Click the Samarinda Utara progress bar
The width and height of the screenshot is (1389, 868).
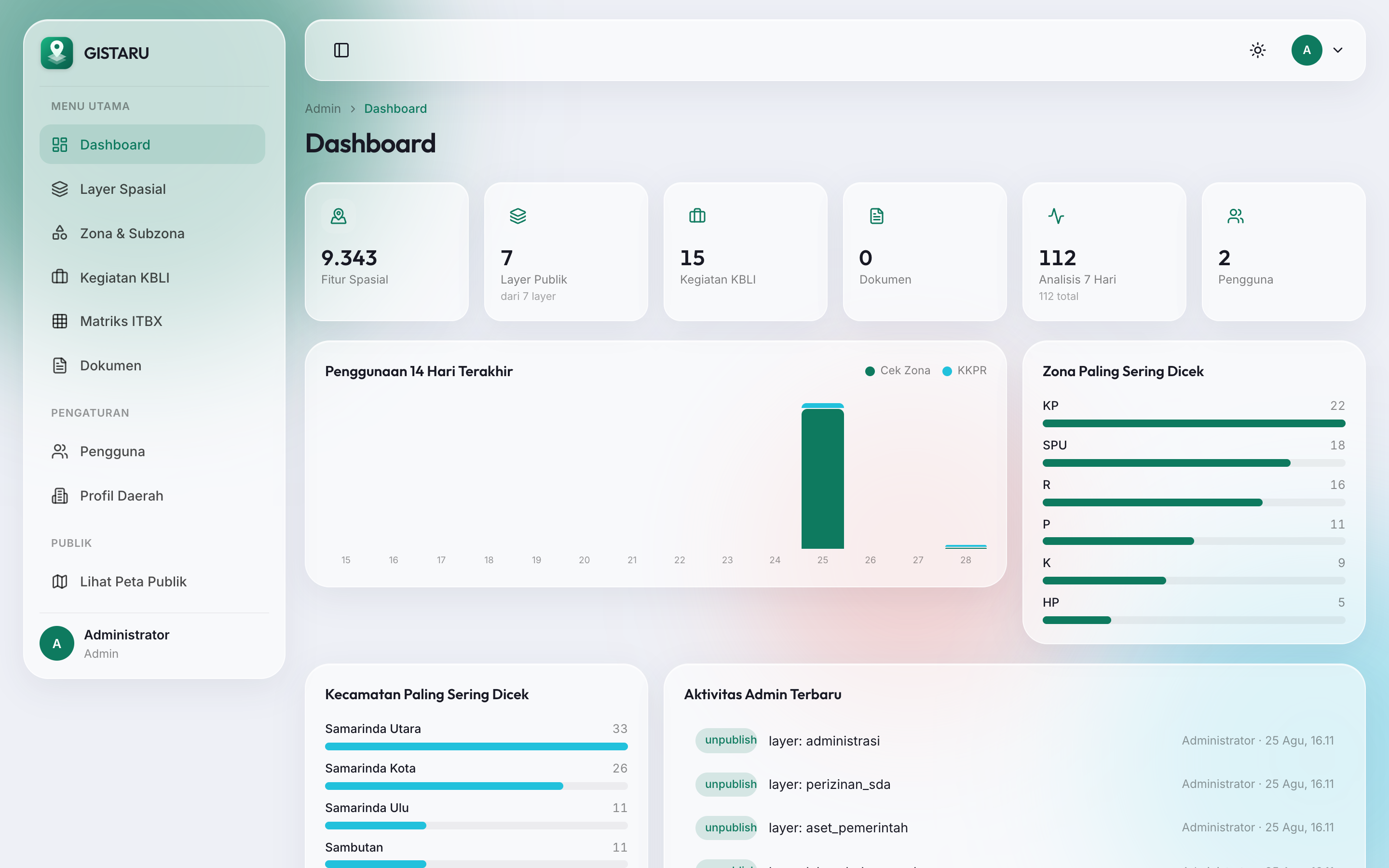[477, 746]
